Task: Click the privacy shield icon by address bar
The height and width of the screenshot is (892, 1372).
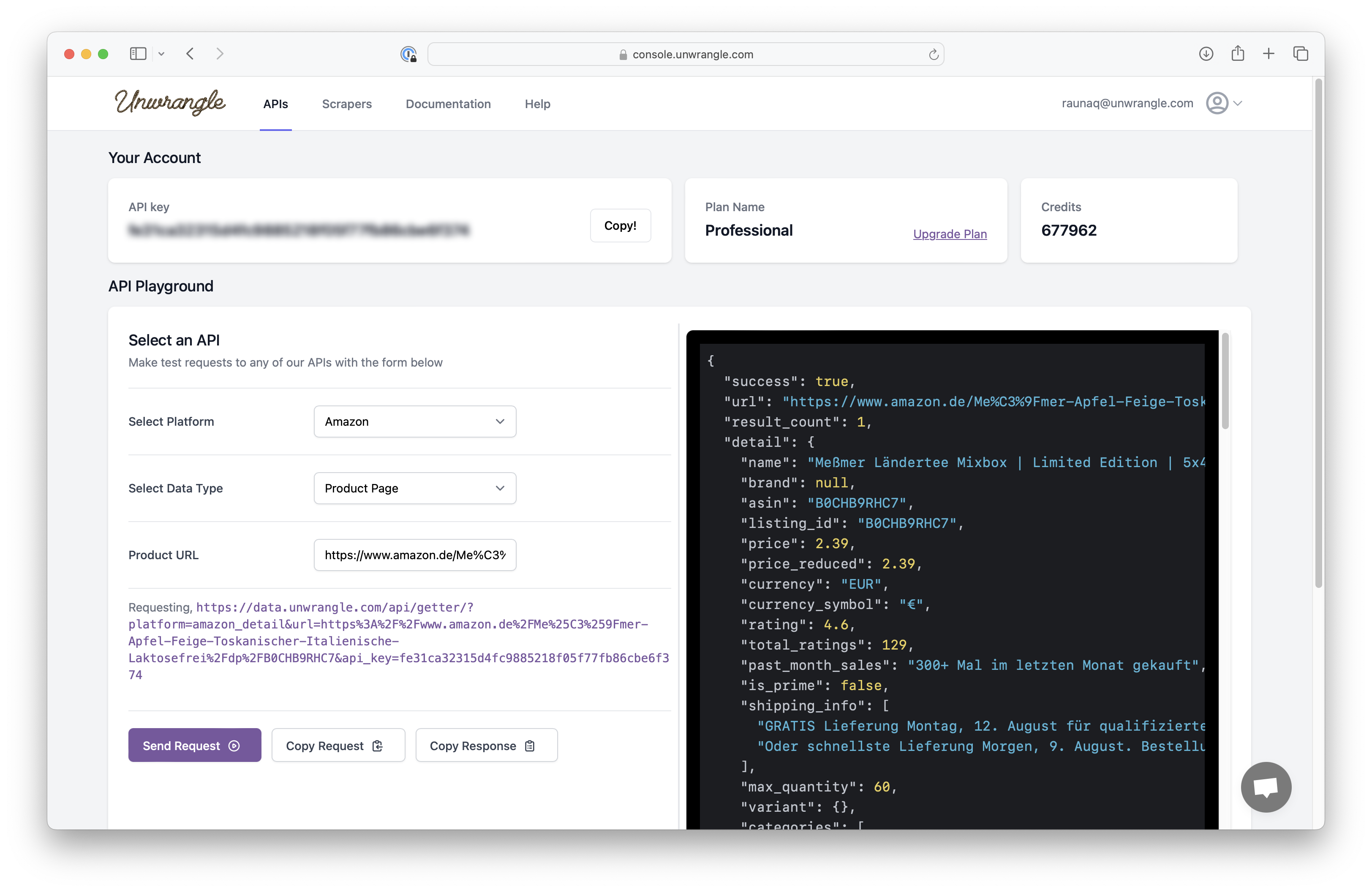Action: pyautogui.click(x=408, y=54)
